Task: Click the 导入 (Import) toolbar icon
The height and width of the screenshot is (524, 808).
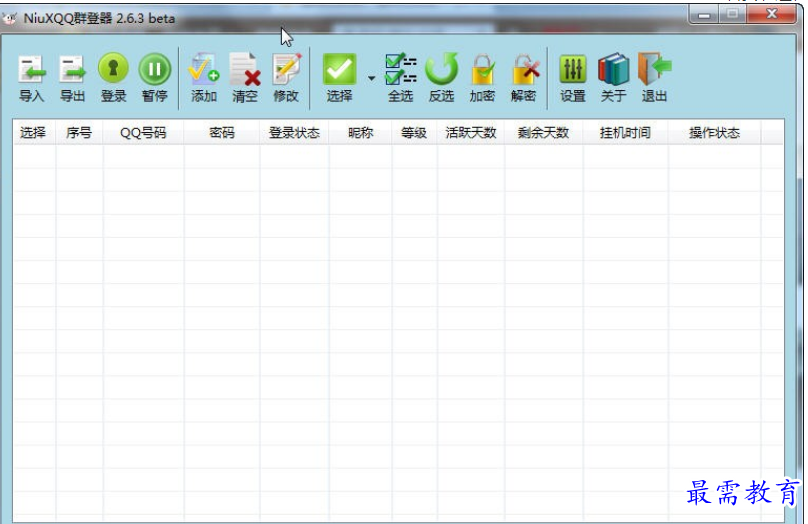Action: [x=31, y=77]
